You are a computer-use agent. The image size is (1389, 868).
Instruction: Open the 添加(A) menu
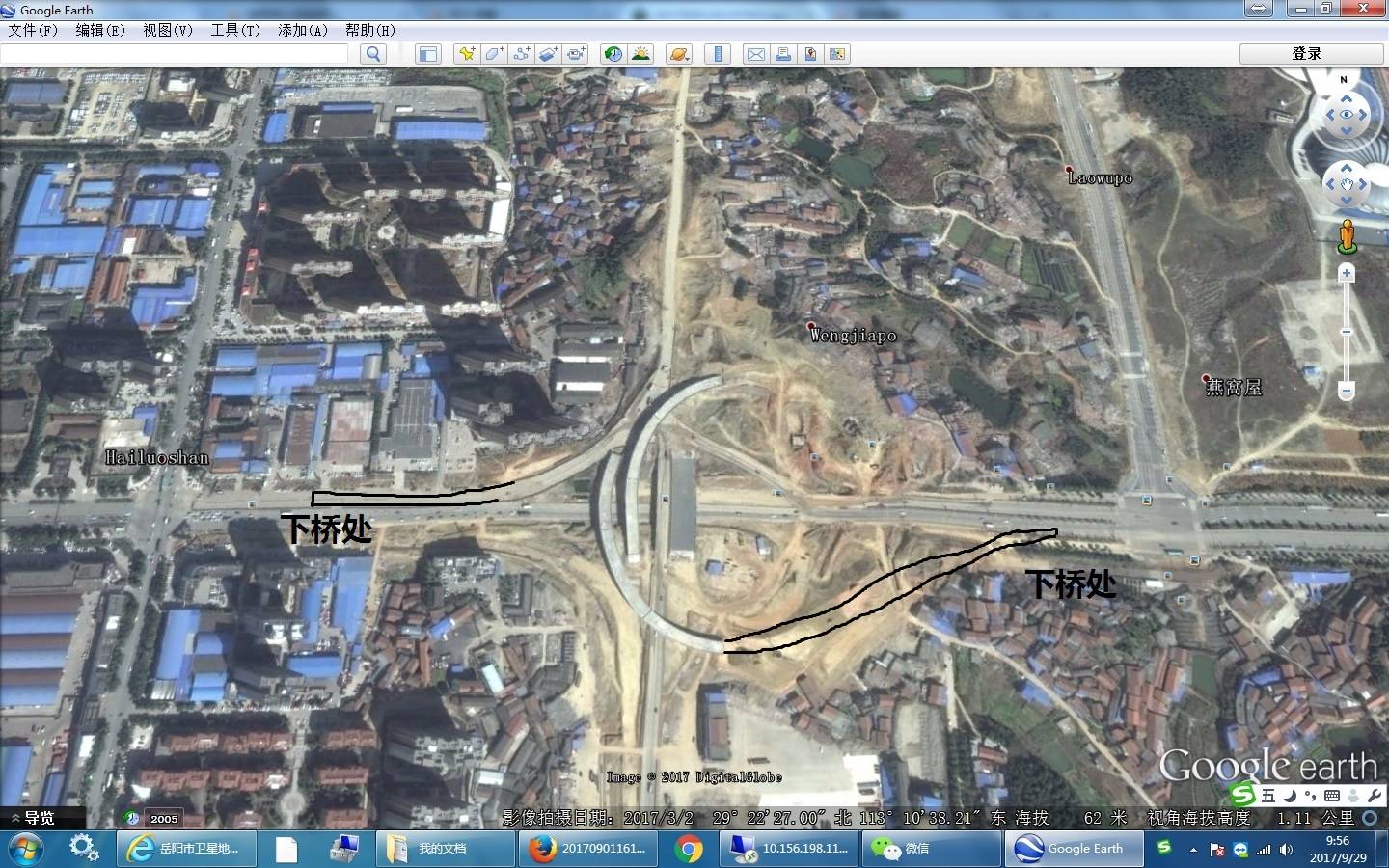point(302,30)
